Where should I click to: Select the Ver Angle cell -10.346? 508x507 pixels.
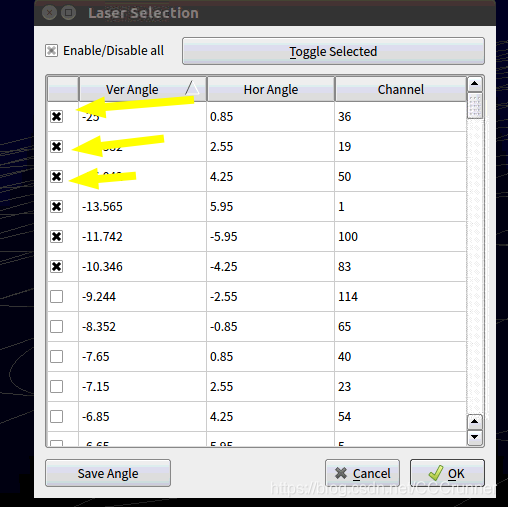pyautogui.click(x=143, y=267)
